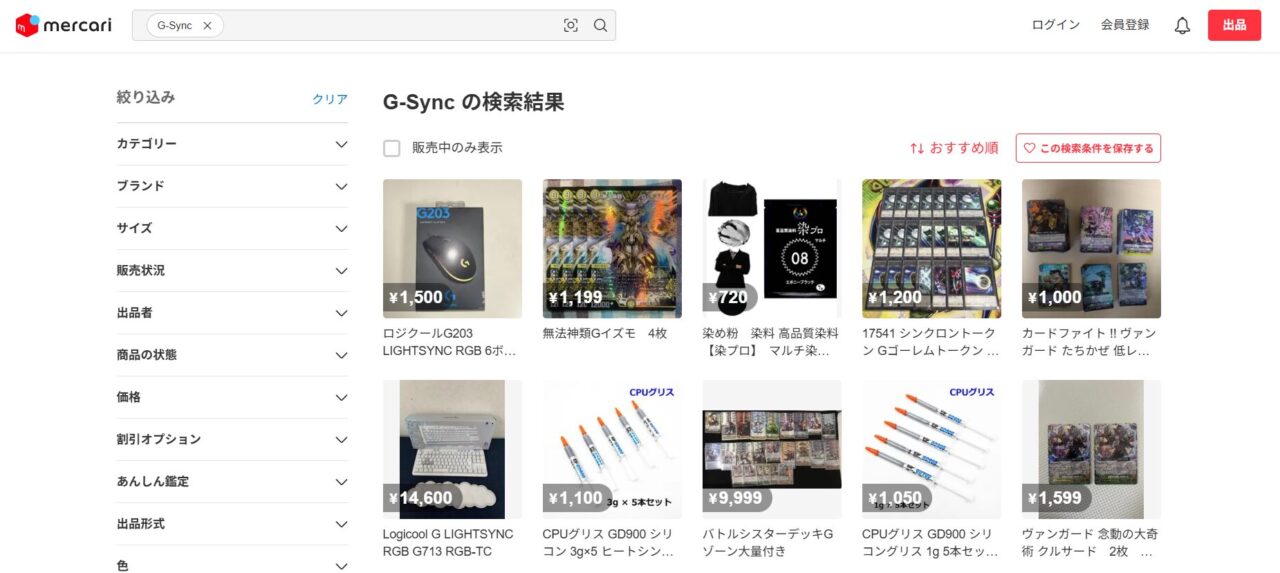Click the ¥14,600 price tag
1280x573 pixels.
tap(421, 498)
